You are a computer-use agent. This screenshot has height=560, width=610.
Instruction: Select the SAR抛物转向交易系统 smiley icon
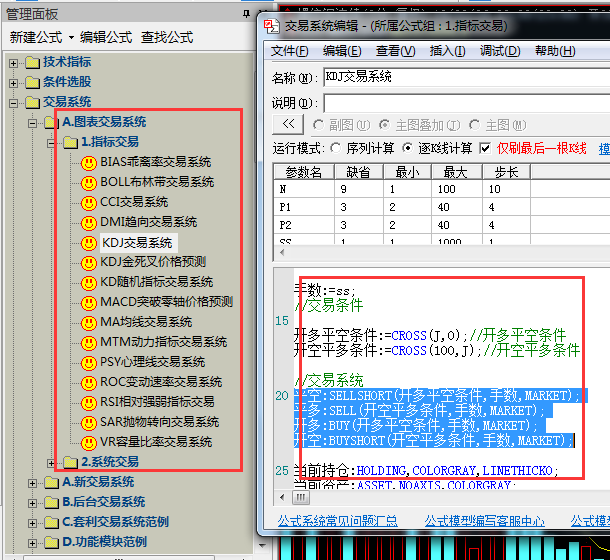[x=89, y=422]
